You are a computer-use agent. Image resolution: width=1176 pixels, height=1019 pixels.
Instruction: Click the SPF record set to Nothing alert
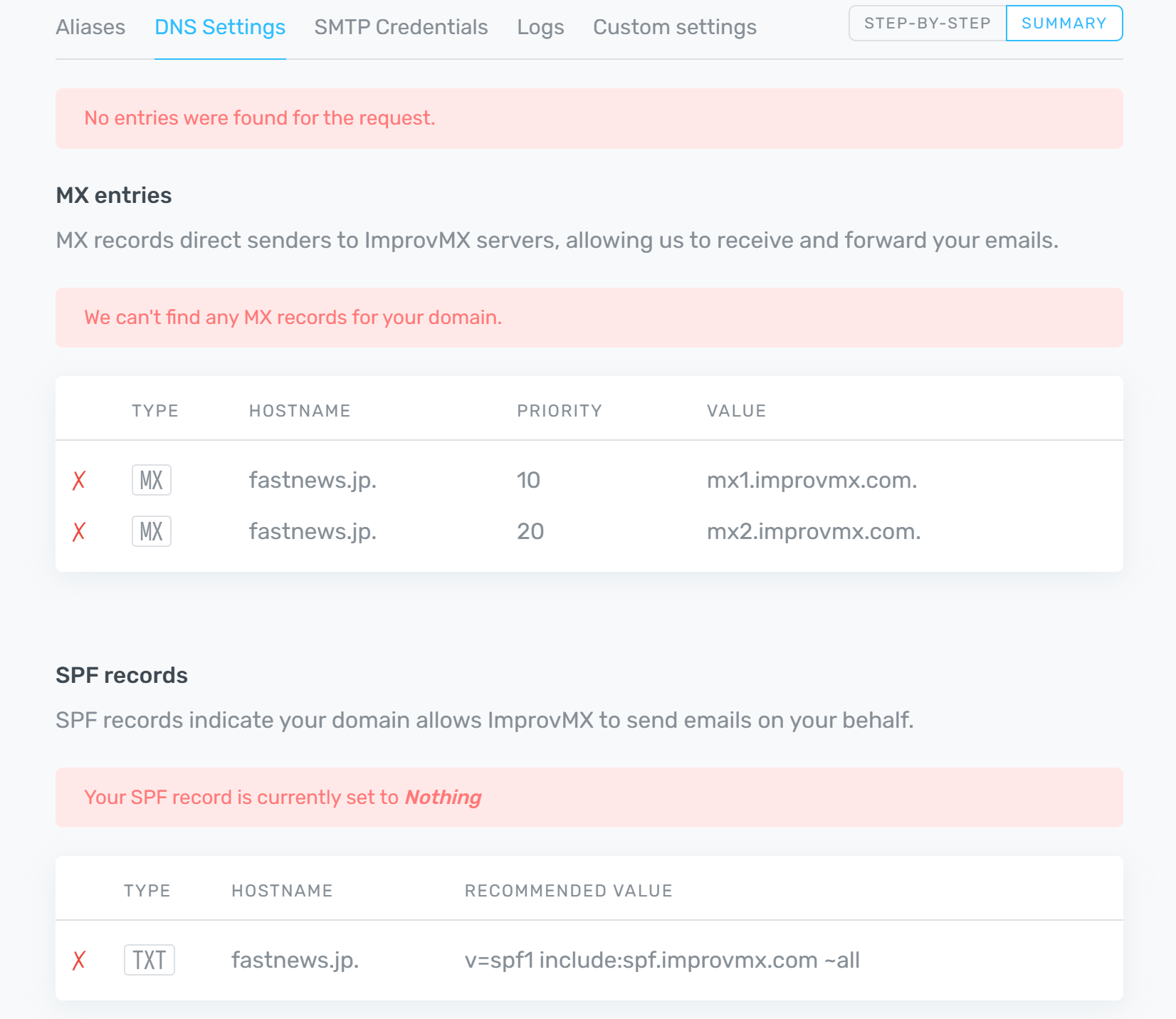pyautogui.click(x=589, y=798)
